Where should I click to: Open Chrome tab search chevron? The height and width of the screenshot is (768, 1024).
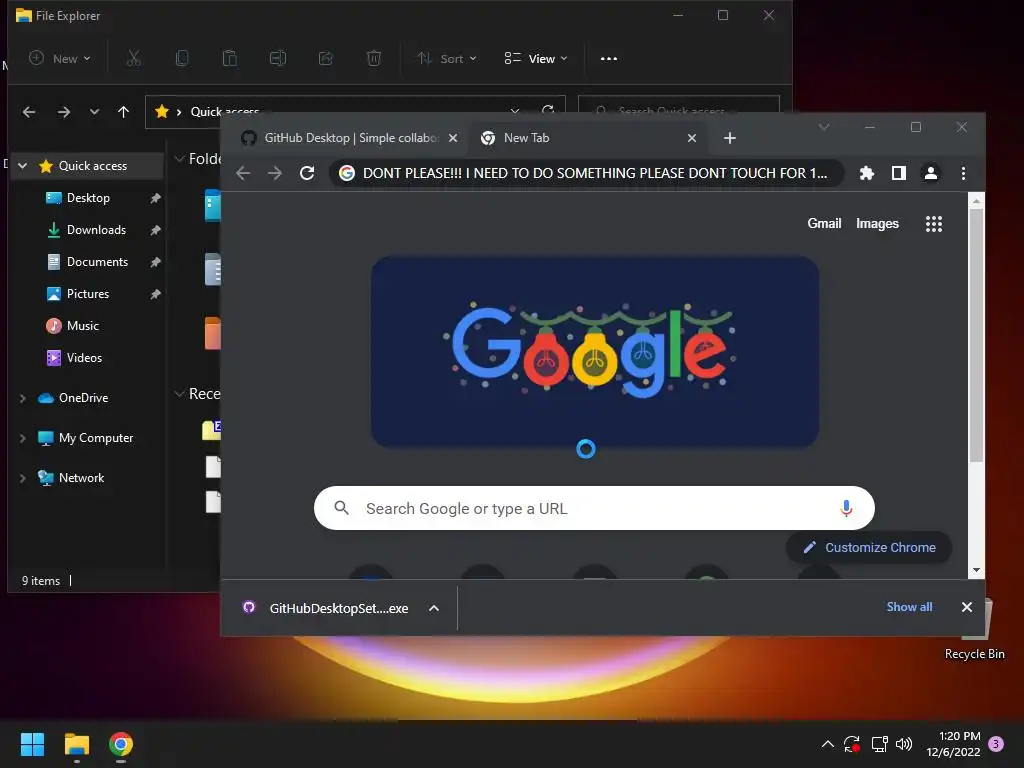point(824,127)
